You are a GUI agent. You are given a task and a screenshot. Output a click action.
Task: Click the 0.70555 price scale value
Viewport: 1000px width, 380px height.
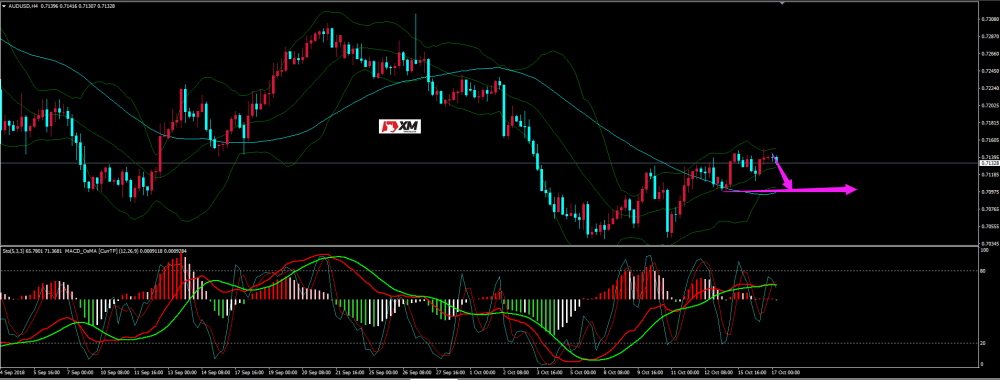(989, 226)
